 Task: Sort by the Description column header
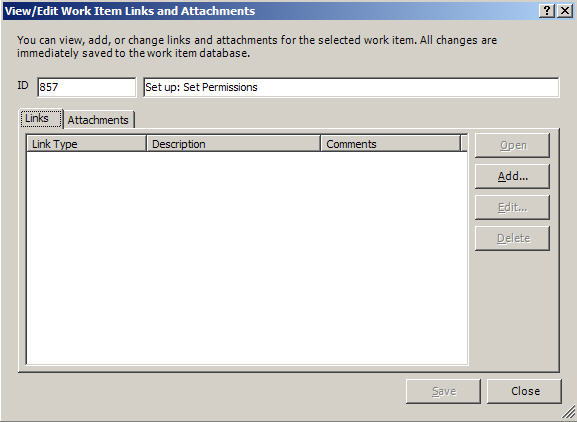point(234,143)
